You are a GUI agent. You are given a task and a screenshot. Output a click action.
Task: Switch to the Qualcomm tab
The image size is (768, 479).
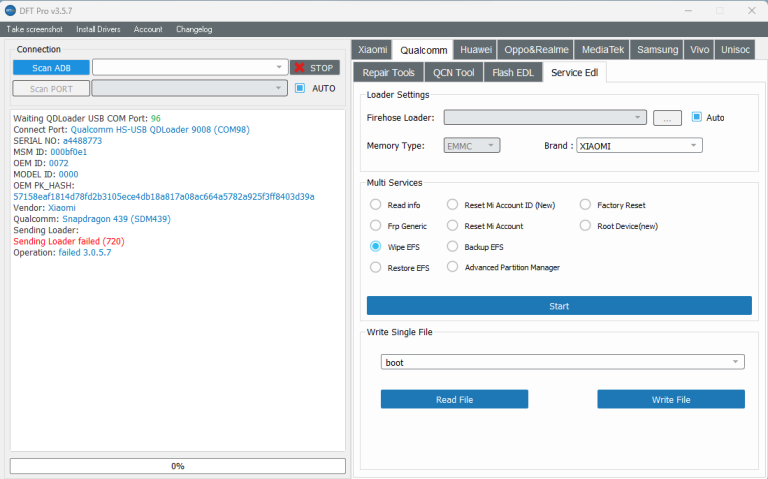tap(423, 50)
